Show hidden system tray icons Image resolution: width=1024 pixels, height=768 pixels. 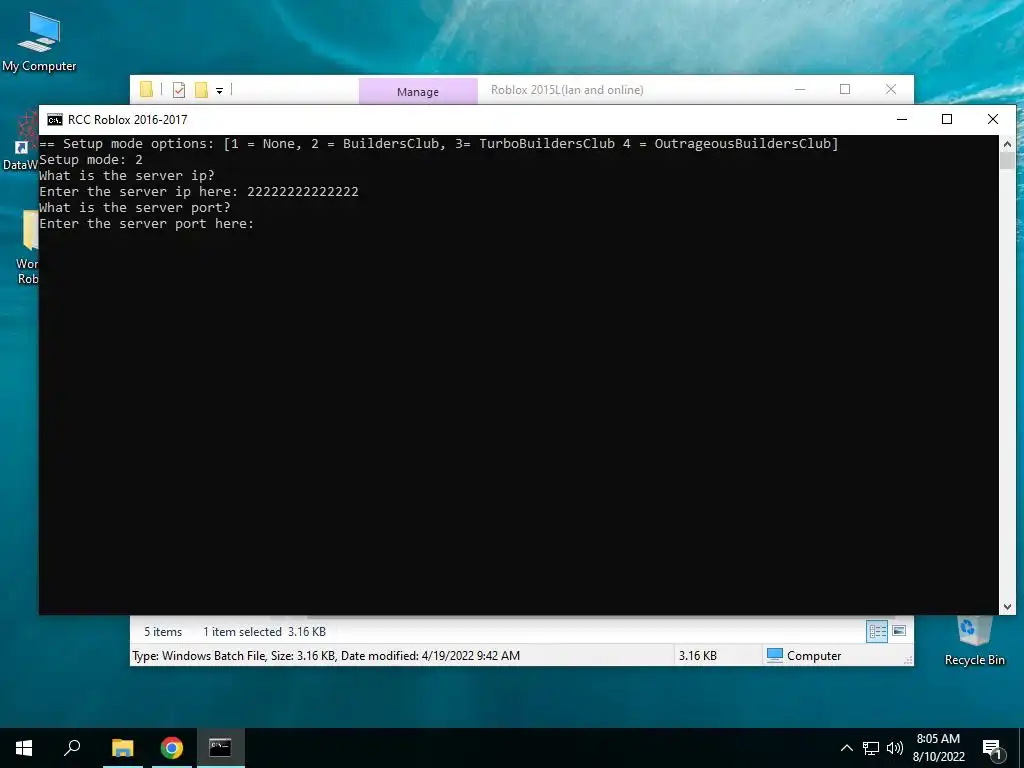pos(846,748)
